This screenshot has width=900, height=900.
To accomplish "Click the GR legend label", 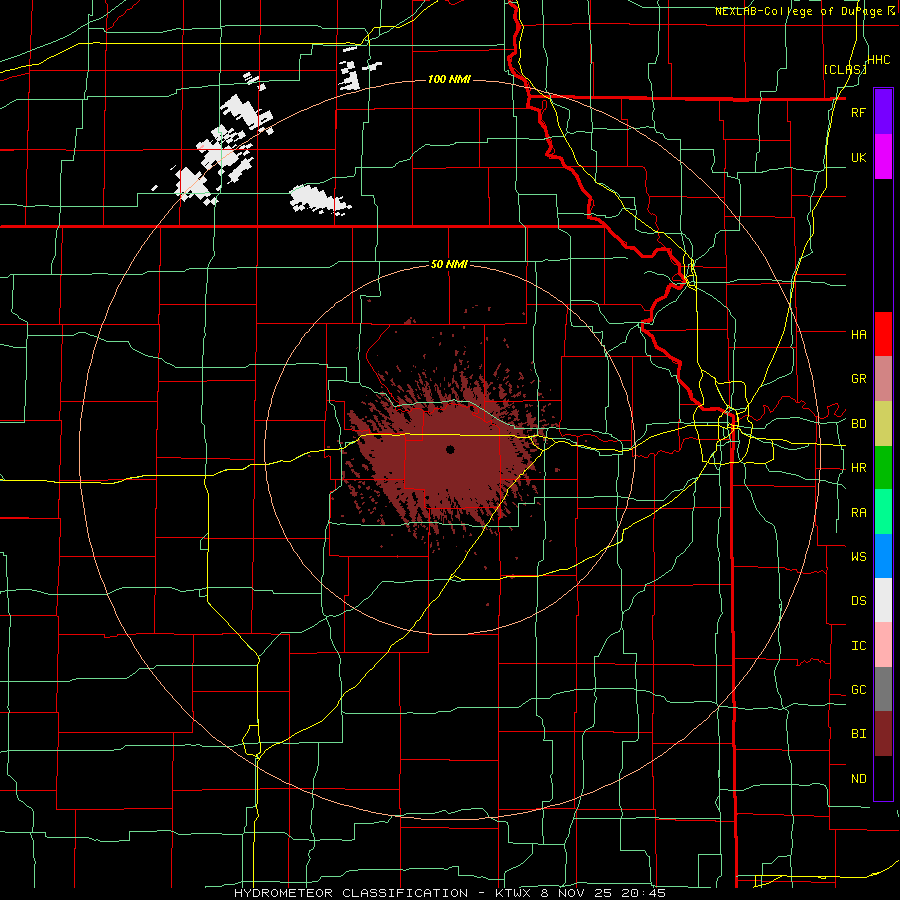I will coord(858,379).
